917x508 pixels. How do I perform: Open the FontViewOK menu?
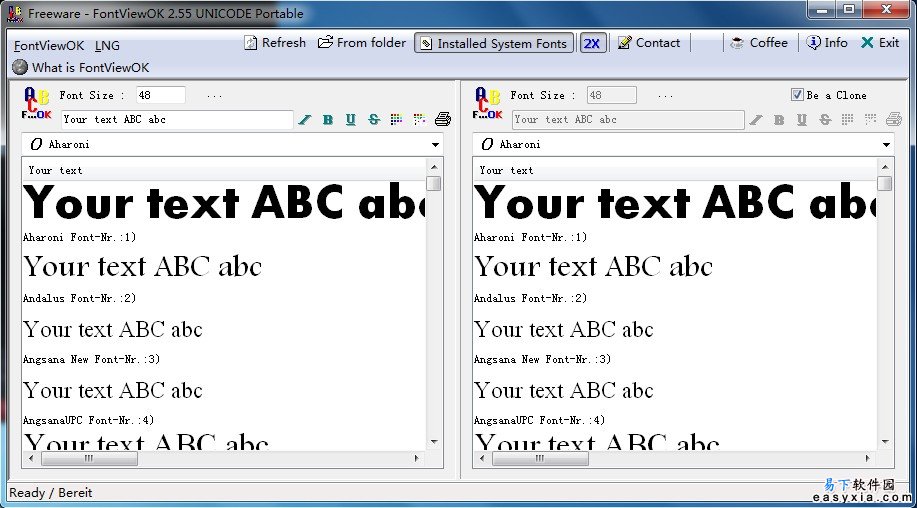pos(49,46)
